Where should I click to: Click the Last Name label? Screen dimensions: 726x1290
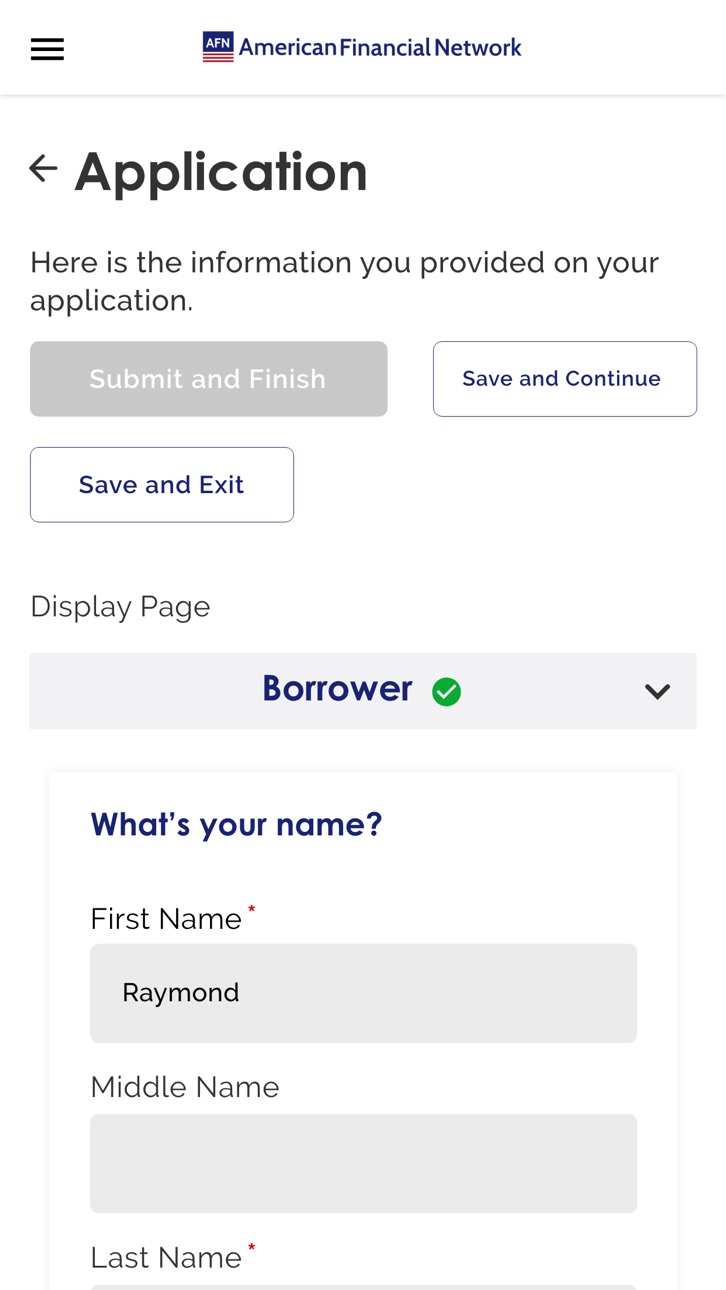coord(166,1257)
